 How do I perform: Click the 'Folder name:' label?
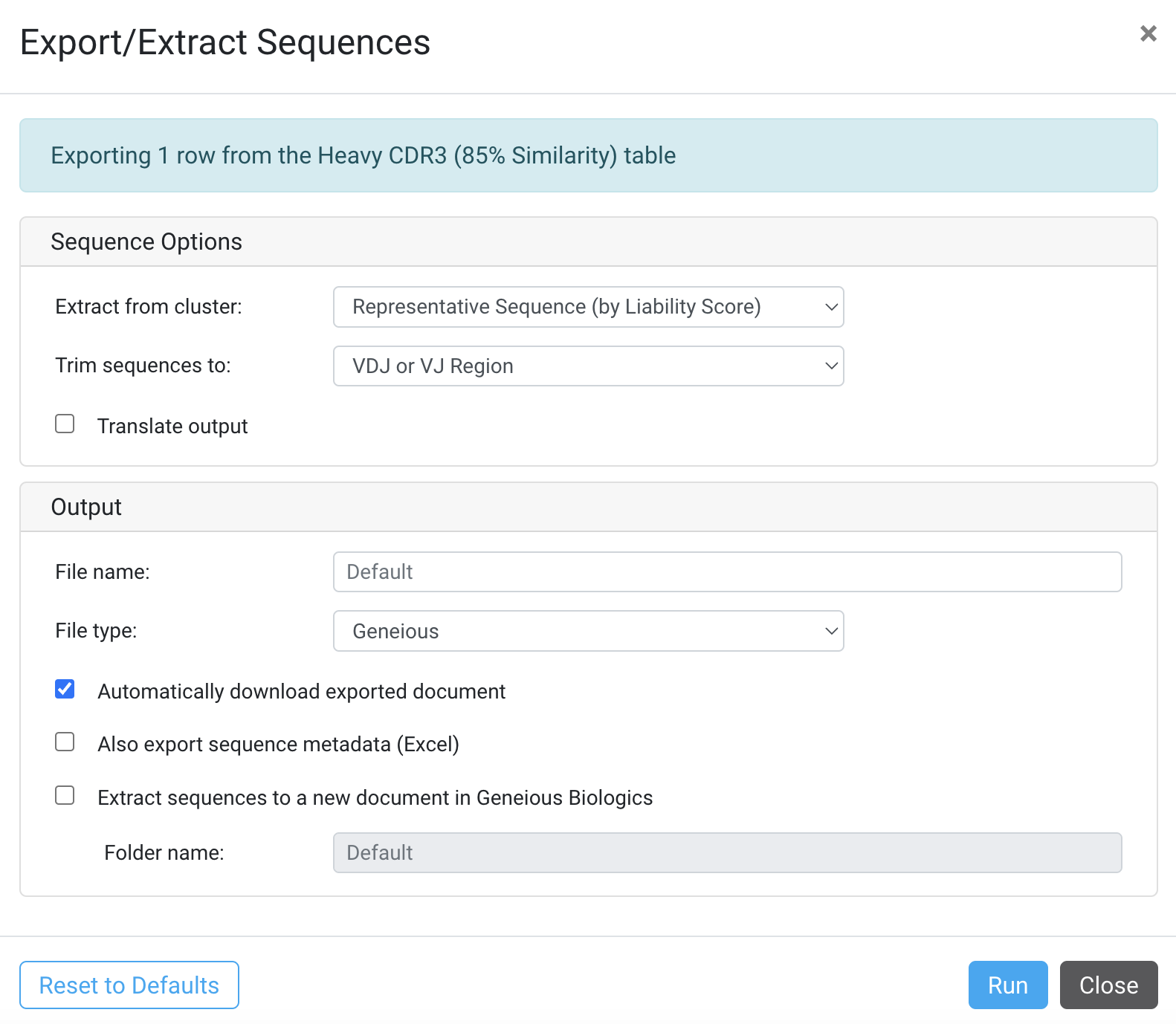pyautogui.click(x=164, y=852)
